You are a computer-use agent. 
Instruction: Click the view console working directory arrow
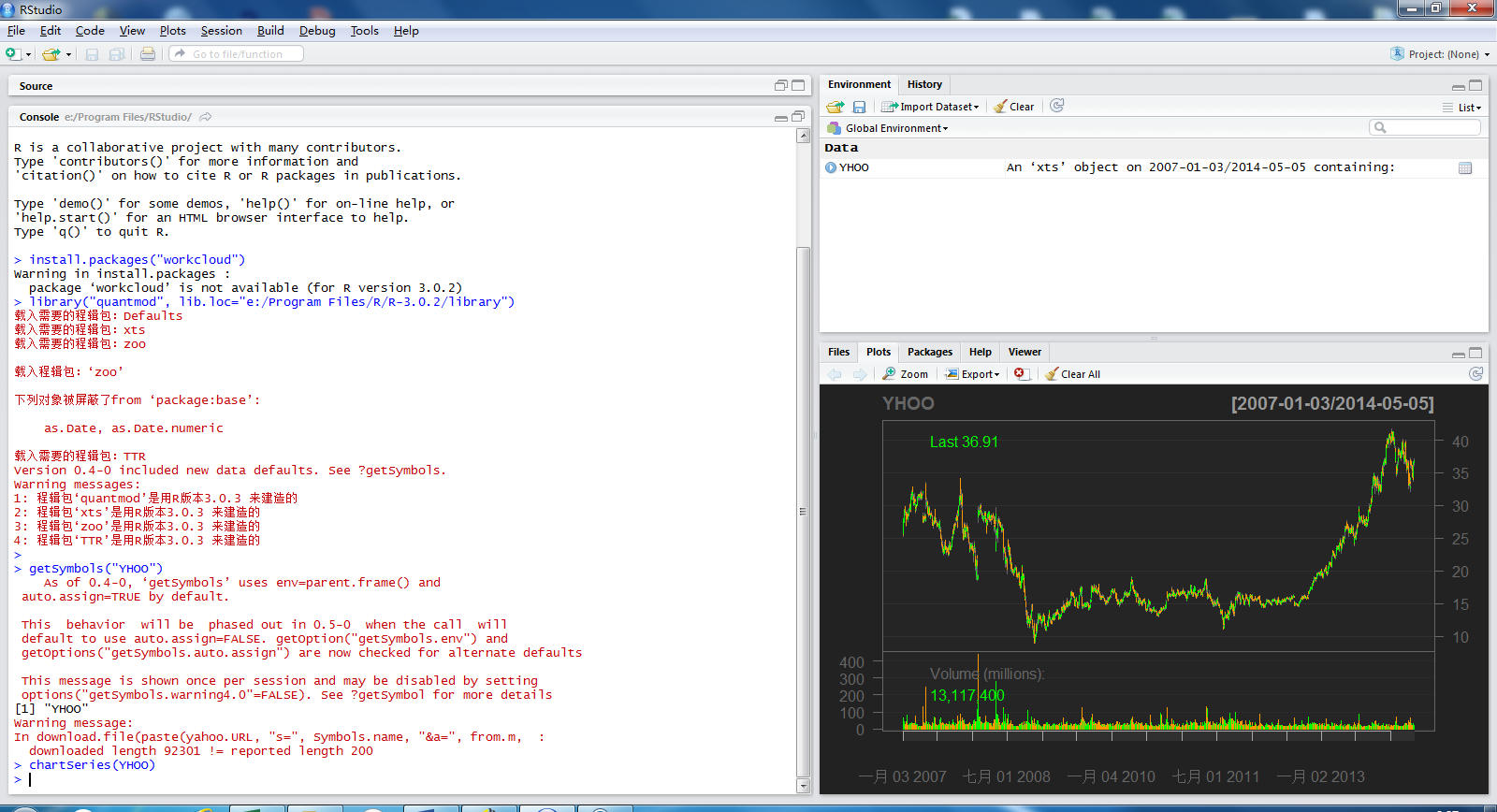(x=206, y=117)
